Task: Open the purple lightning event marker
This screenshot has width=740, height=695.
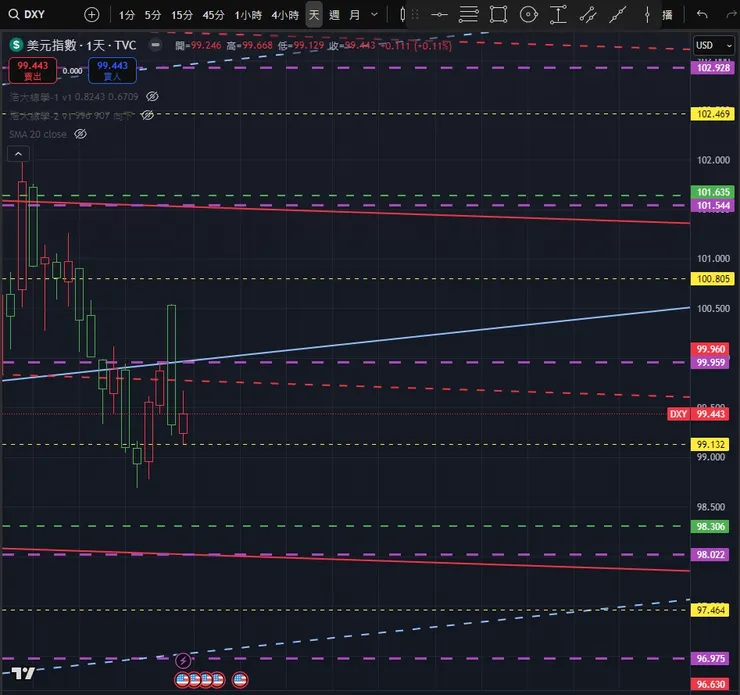Action: click(183, 661)
